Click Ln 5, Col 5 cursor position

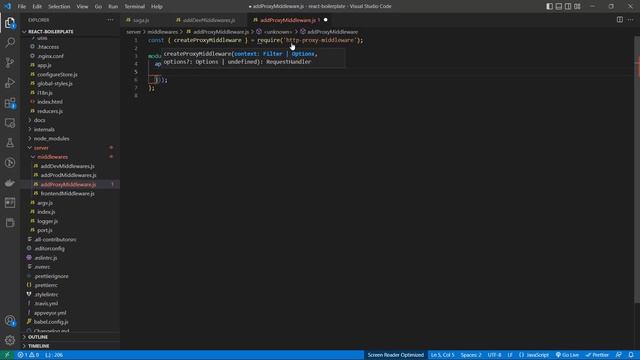(x=442, y=355)
